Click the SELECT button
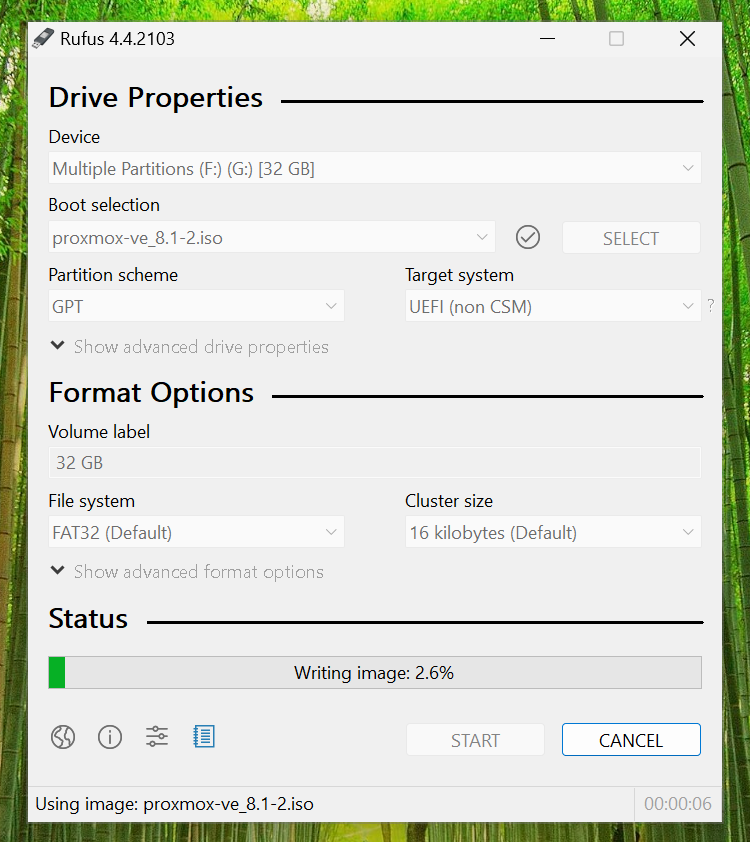Image resolution: width=750 pixels, height=842 pixels. tap(631, 238)
